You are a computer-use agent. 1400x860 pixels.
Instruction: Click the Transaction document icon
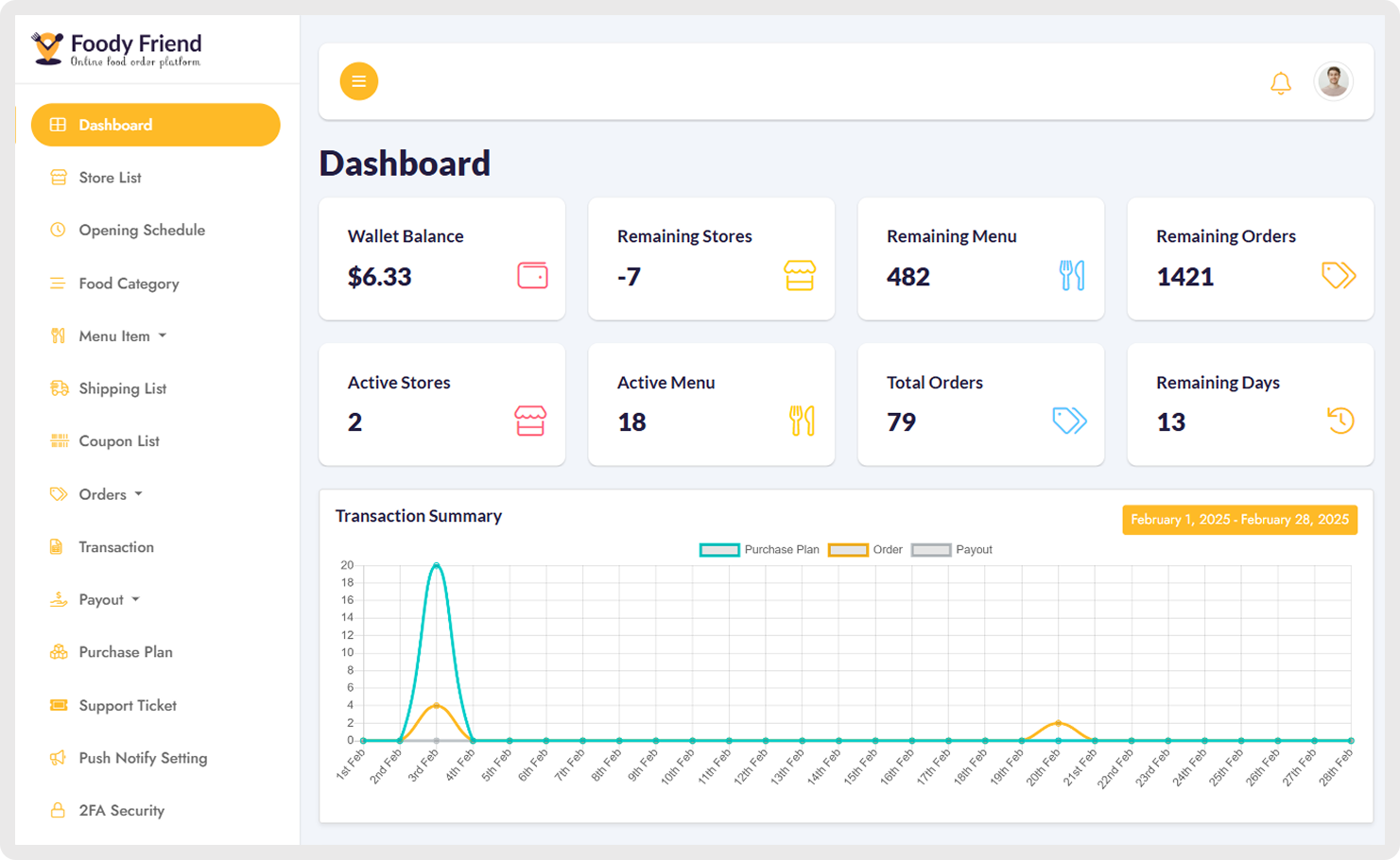57,547
